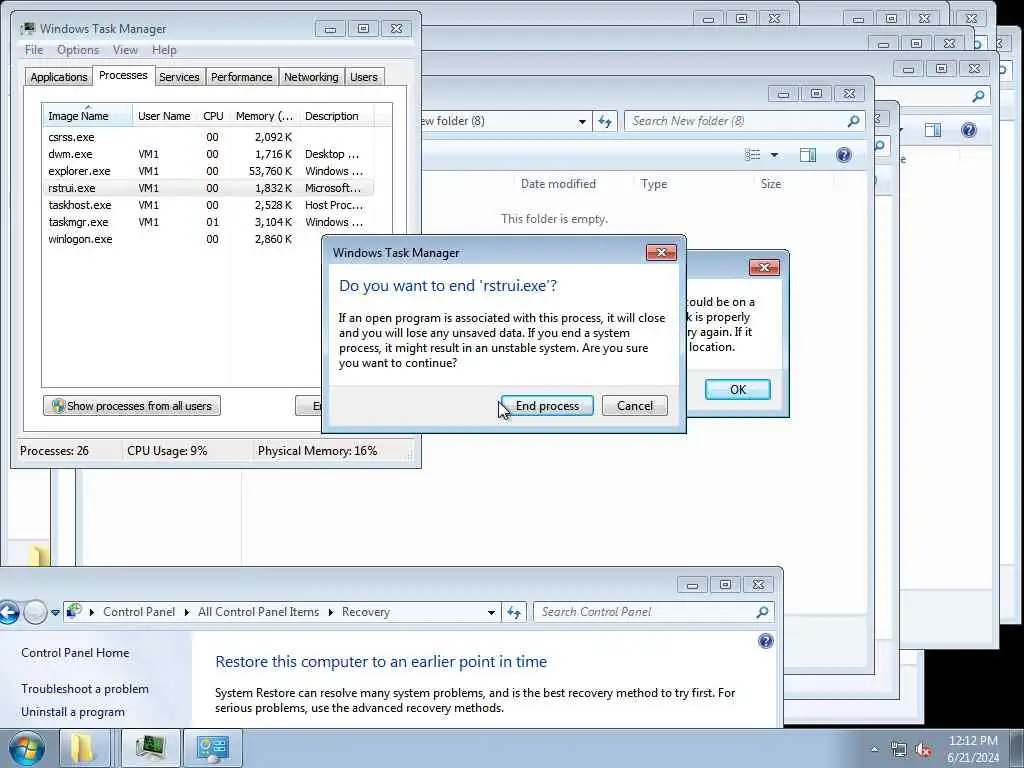Expand the New folder (8) address dropdown

point(582,121)
